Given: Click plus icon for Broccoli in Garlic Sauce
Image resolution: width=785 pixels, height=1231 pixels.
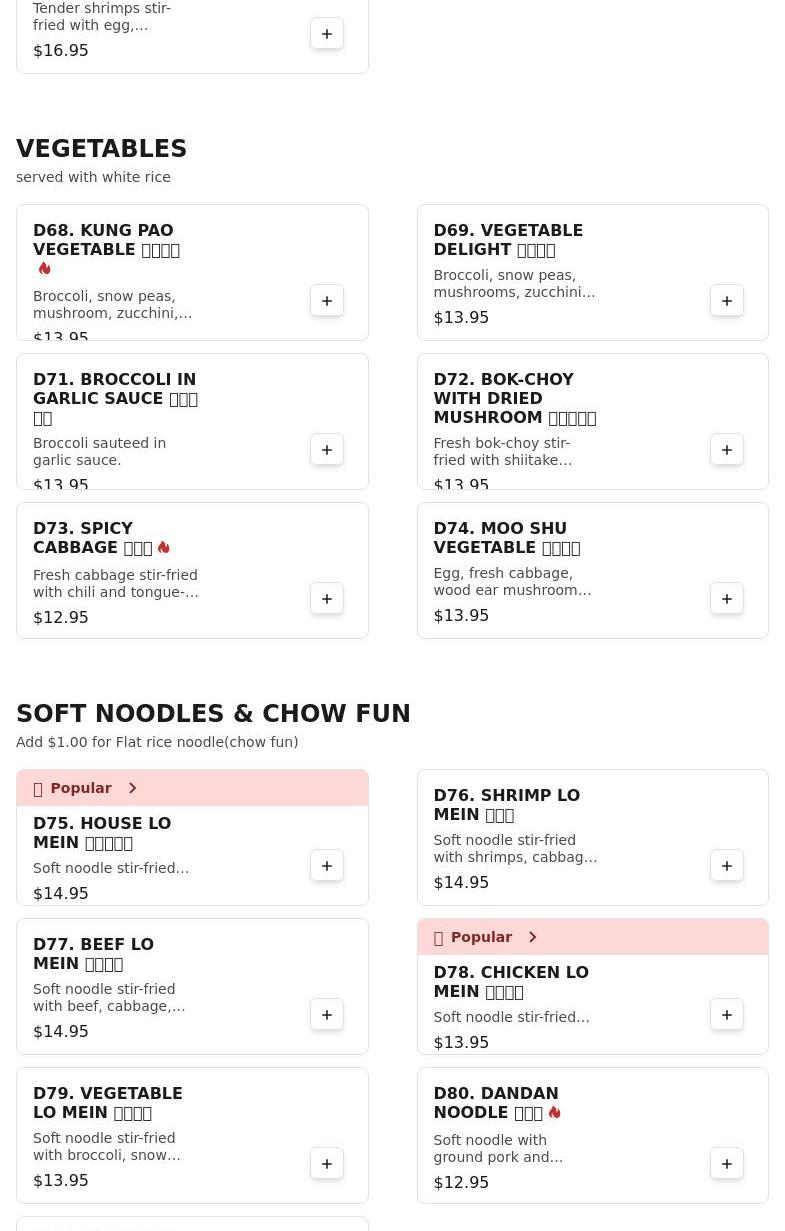Looking at the screenshot, I should point(327,450).
